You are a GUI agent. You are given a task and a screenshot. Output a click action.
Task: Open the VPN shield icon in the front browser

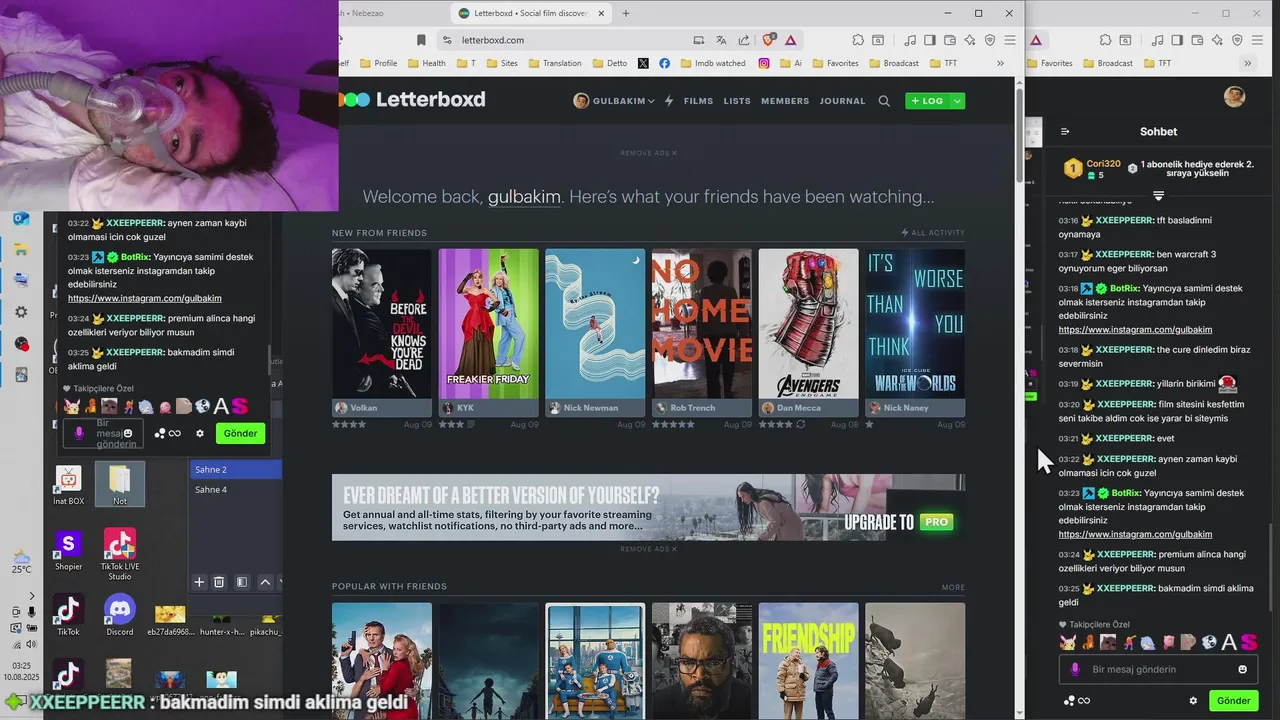pyautogui.click(x=990, y=40)
